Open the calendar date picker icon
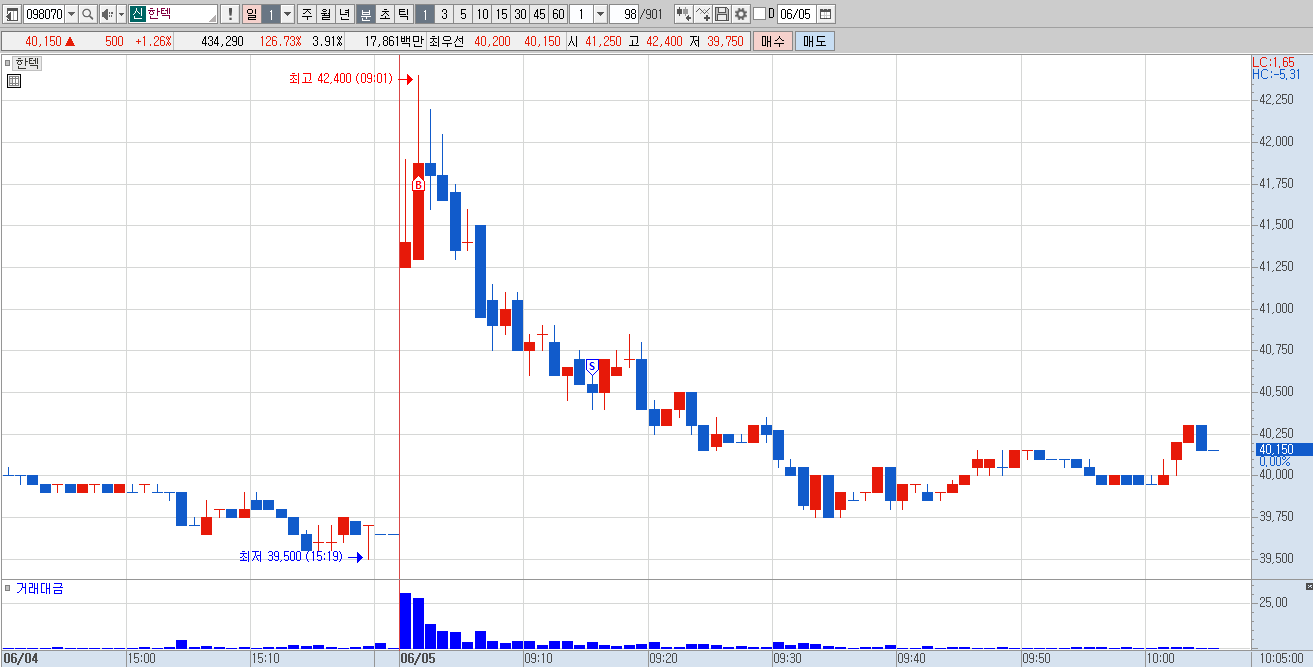Image resolution: width=1313 pixels, height=667 pixels. click(x=825, y=14)
